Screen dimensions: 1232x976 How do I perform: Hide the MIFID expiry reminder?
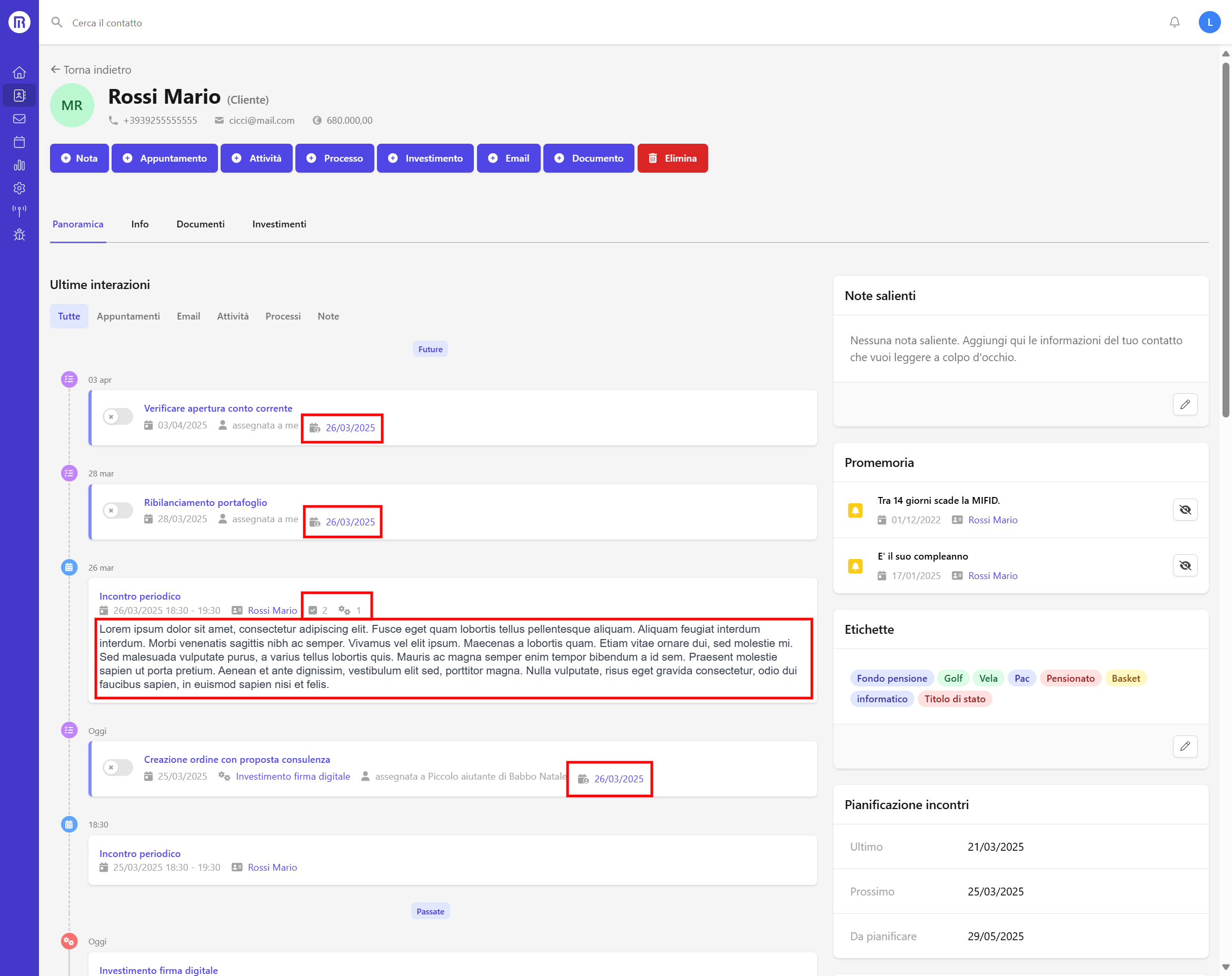[x=1185, y=510]
